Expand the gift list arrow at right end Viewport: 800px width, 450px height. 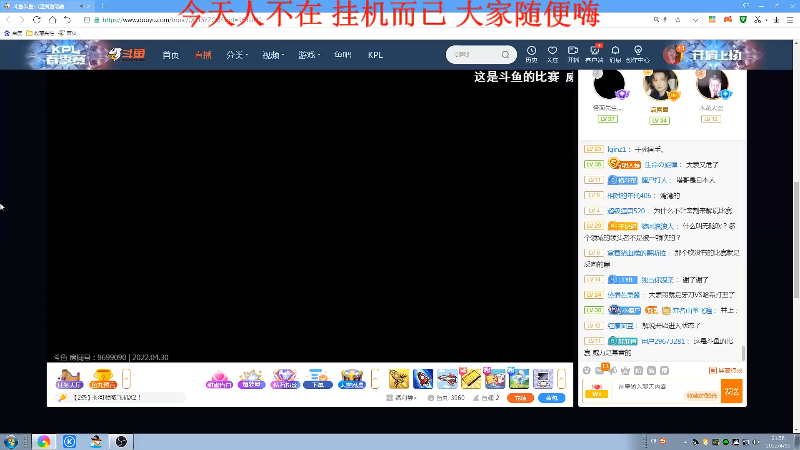pyautogui.click(x=561, y=379)
